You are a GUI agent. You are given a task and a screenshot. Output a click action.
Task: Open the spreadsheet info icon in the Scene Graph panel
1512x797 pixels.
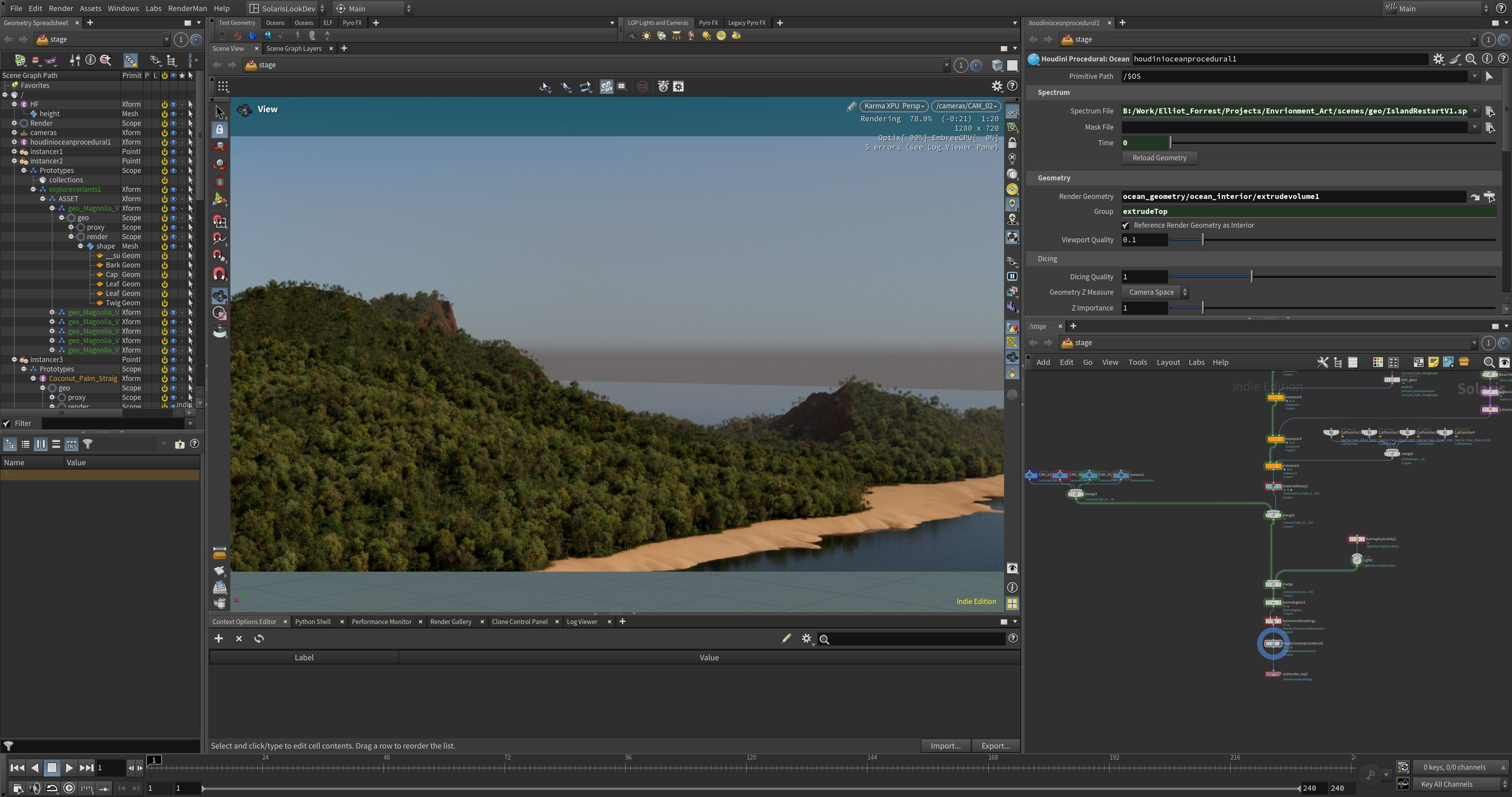click(x=91, y=59)
